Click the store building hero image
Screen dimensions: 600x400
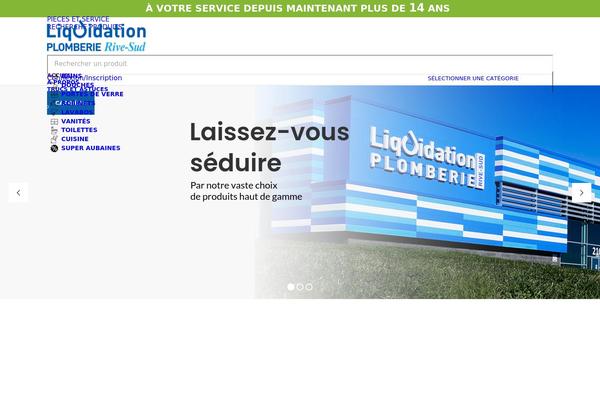click(427, 192)
